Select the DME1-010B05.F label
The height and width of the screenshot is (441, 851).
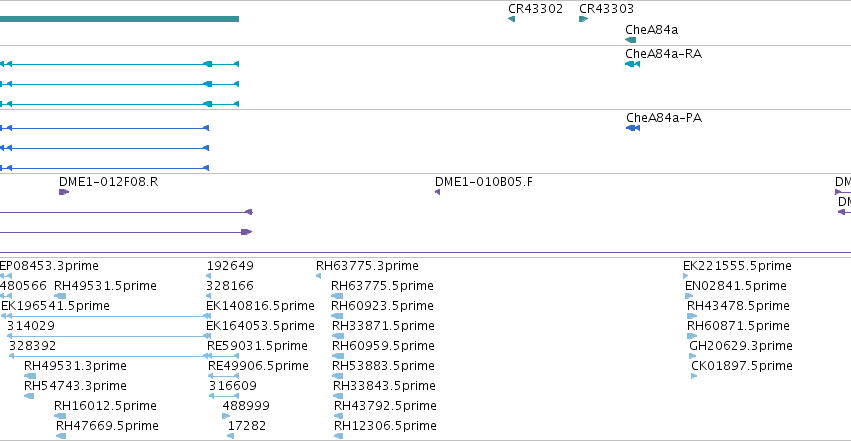tap(484, 182)
